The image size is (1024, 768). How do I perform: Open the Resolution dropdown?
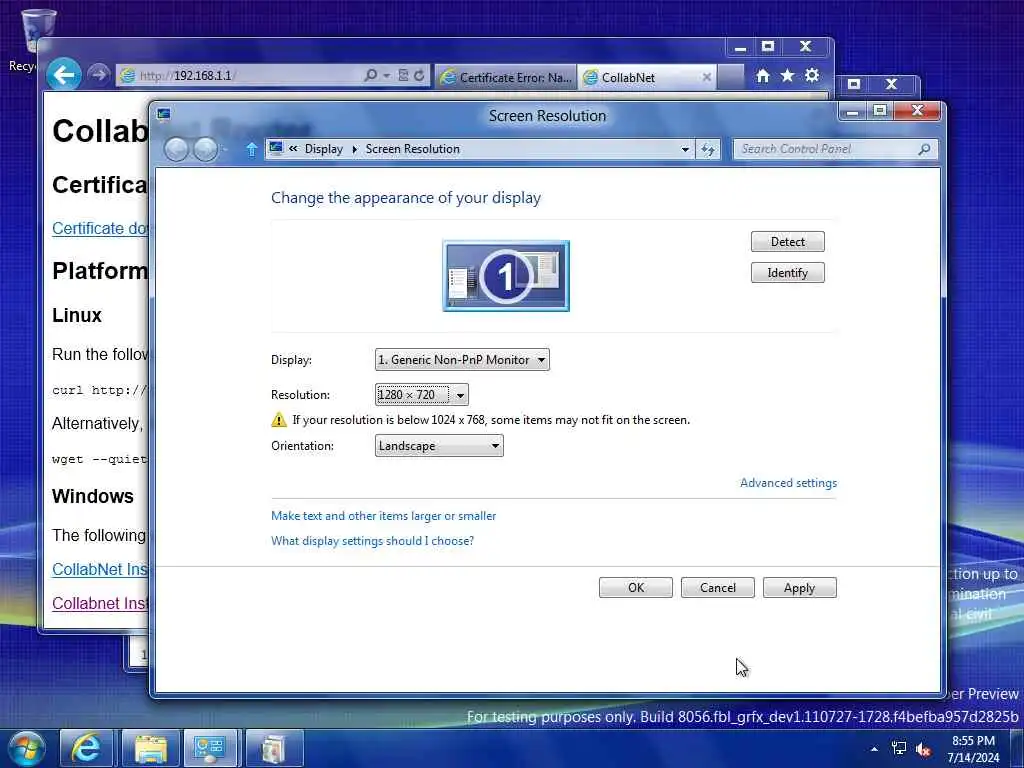(422, 394)
